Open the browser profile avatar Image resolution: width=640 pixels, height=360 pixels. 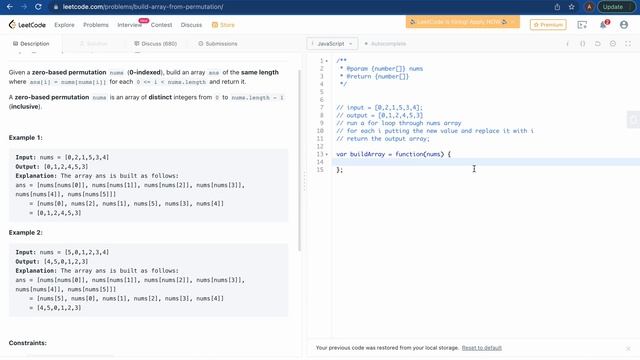[589, 7]
